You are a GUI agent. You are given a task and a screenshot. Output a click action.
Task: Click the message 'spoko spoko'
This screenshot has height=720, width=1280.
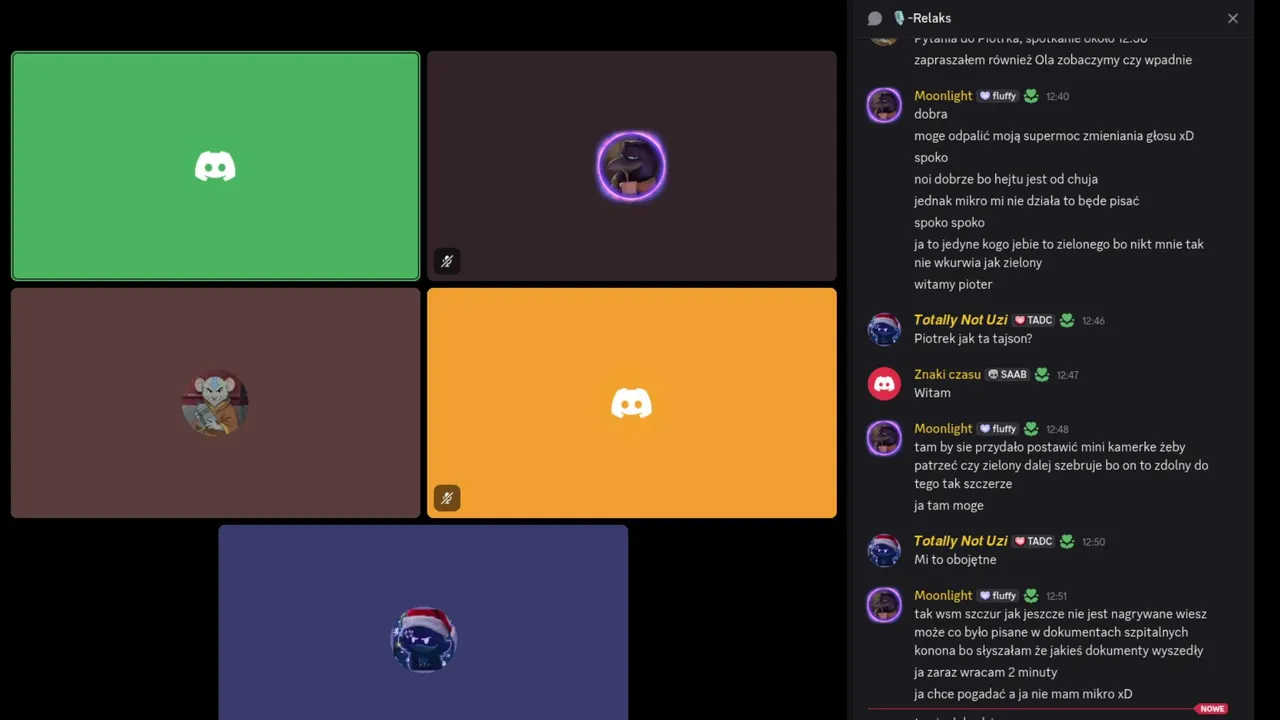pos(949,223)
